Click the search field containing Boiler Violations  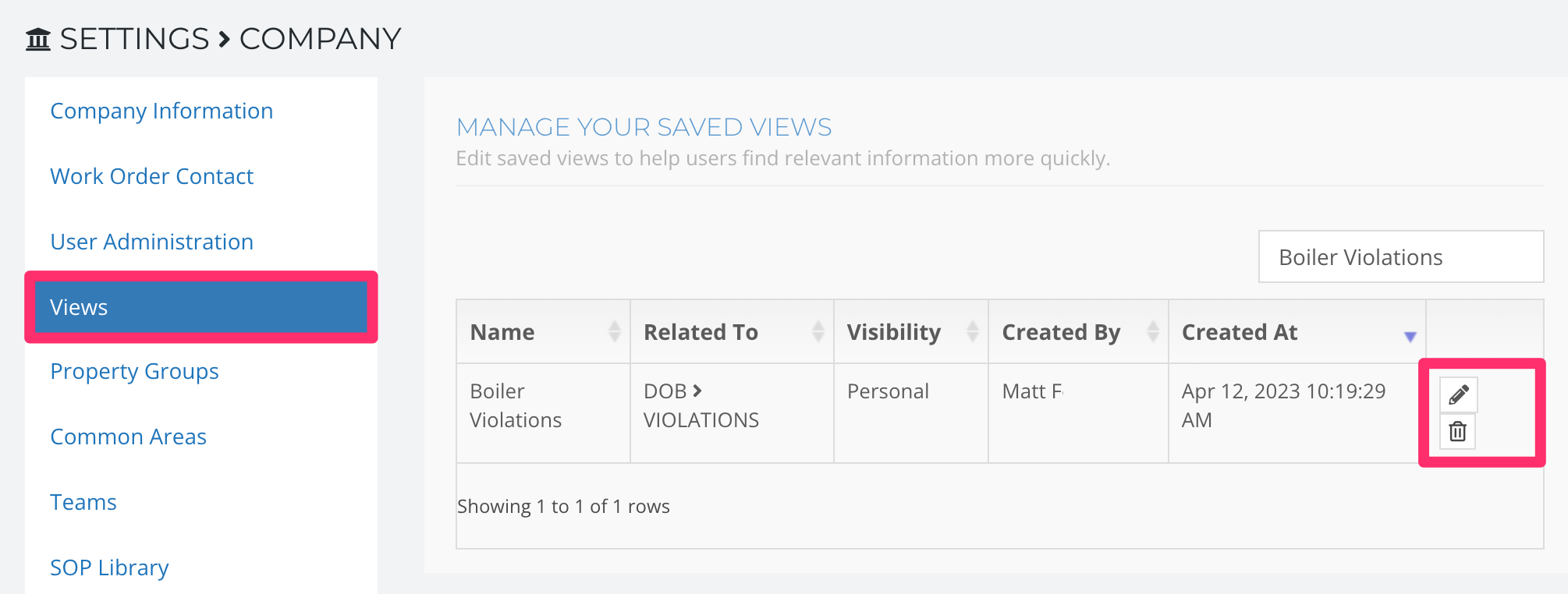pyautogui.click(x=1401, y=256)
